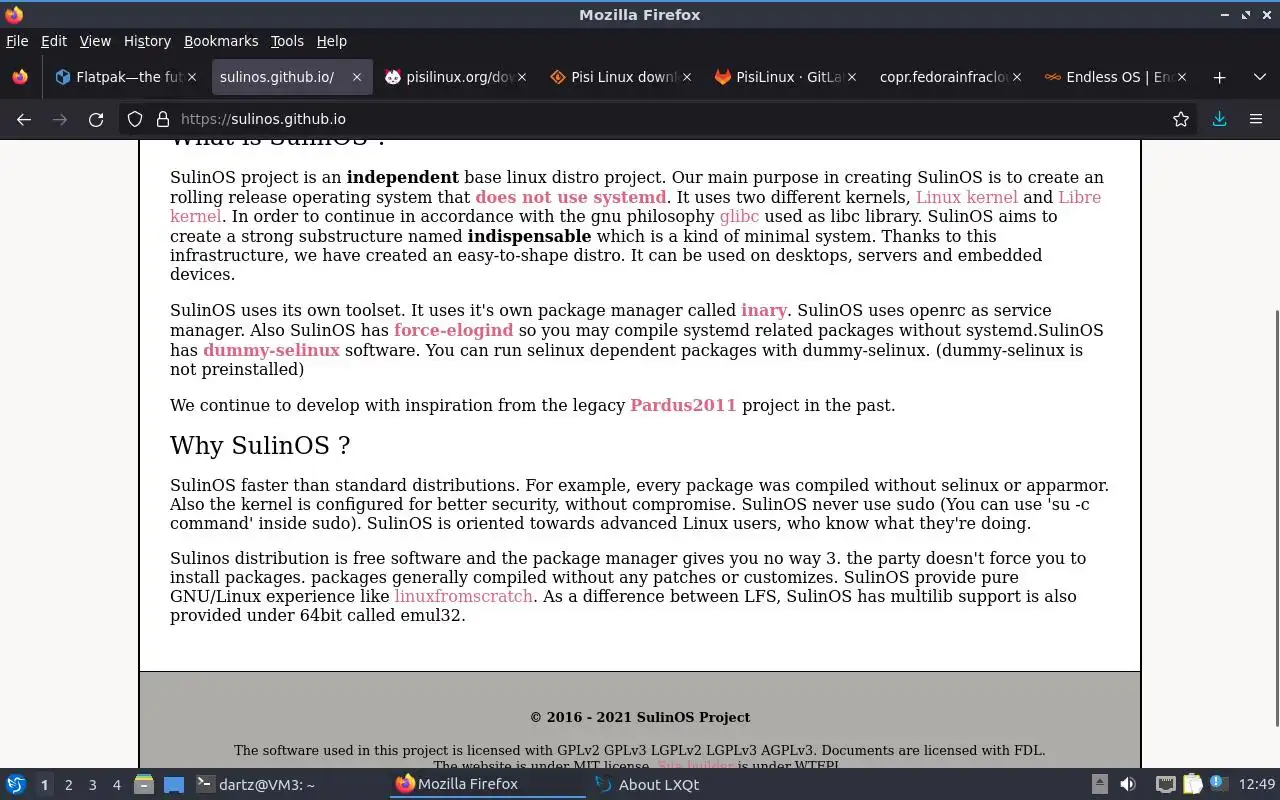This screenshot has height=800, width=1280.
Task: Open the View menu
Action: (95, 41)
